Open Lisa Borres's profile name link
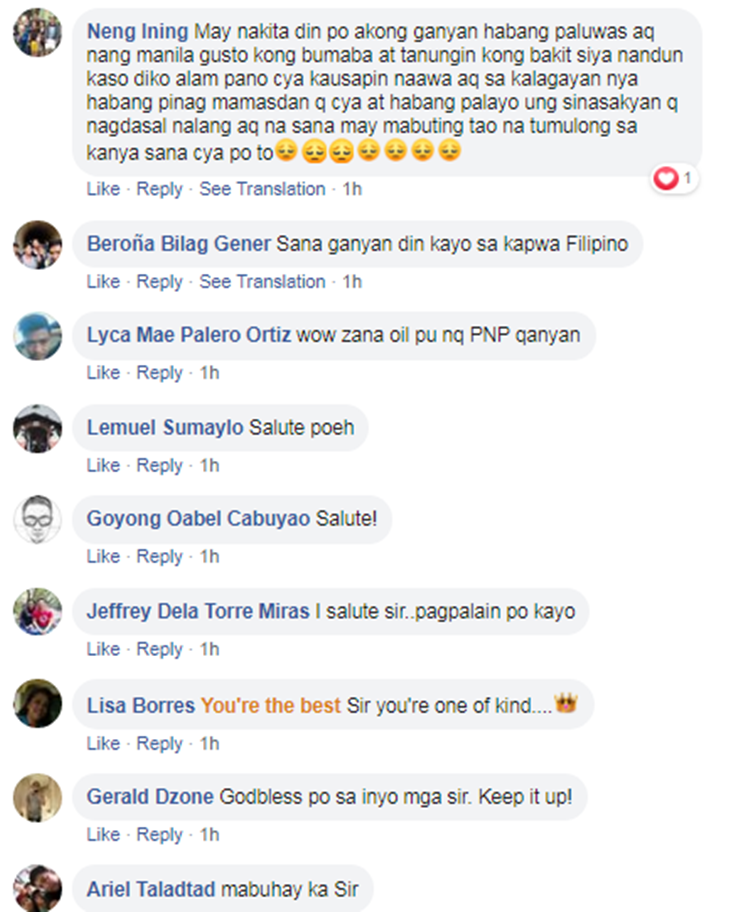Screen dimensions: 750x912 click(x=141, y=706)
